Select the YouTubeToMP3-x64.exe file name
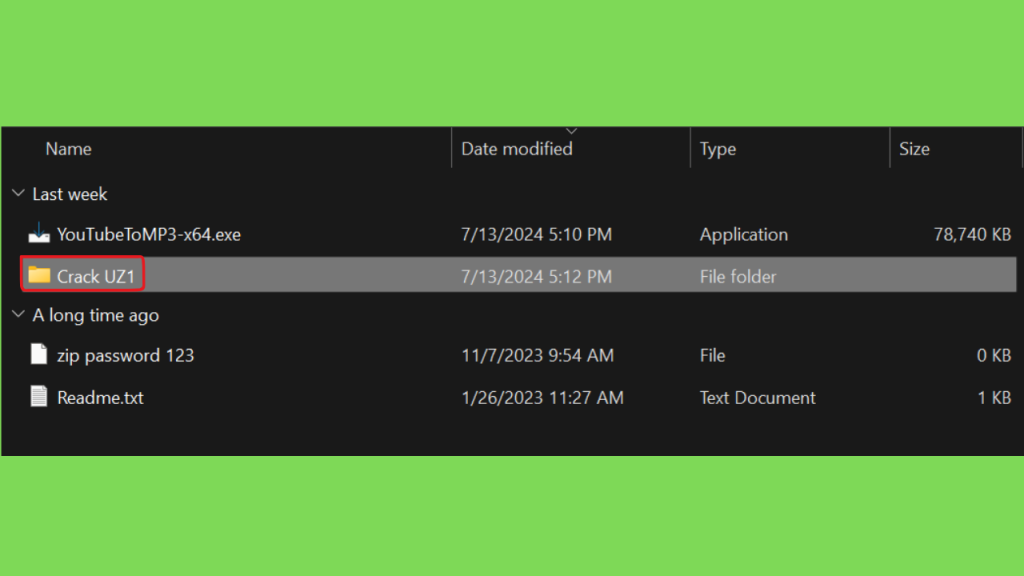Image resolution: width=1024 pixels, height=576 pixels. (149, 234)
